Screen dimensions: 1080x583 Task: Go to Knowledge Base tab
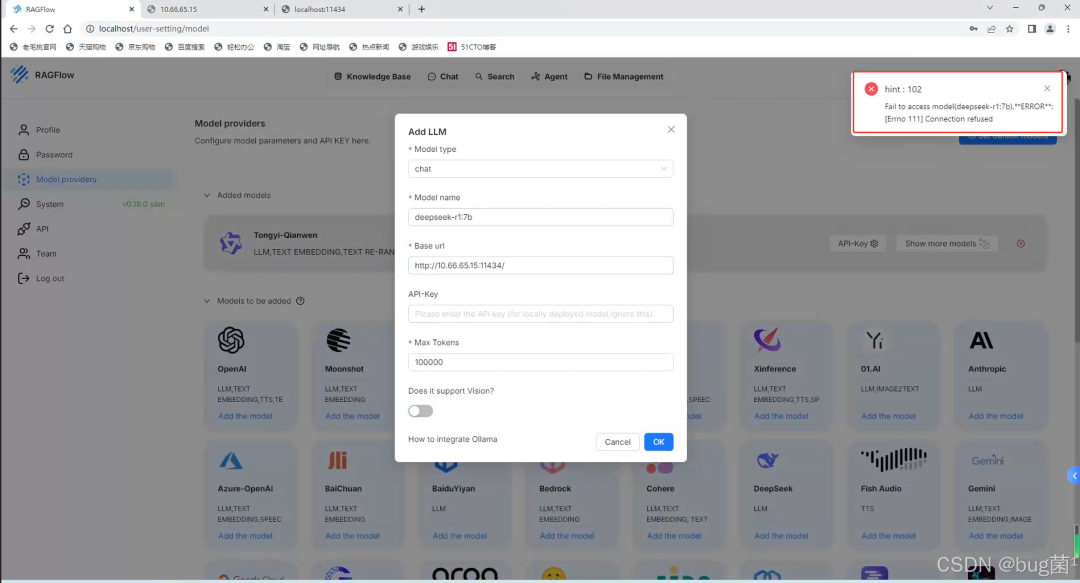coord(372,76)
